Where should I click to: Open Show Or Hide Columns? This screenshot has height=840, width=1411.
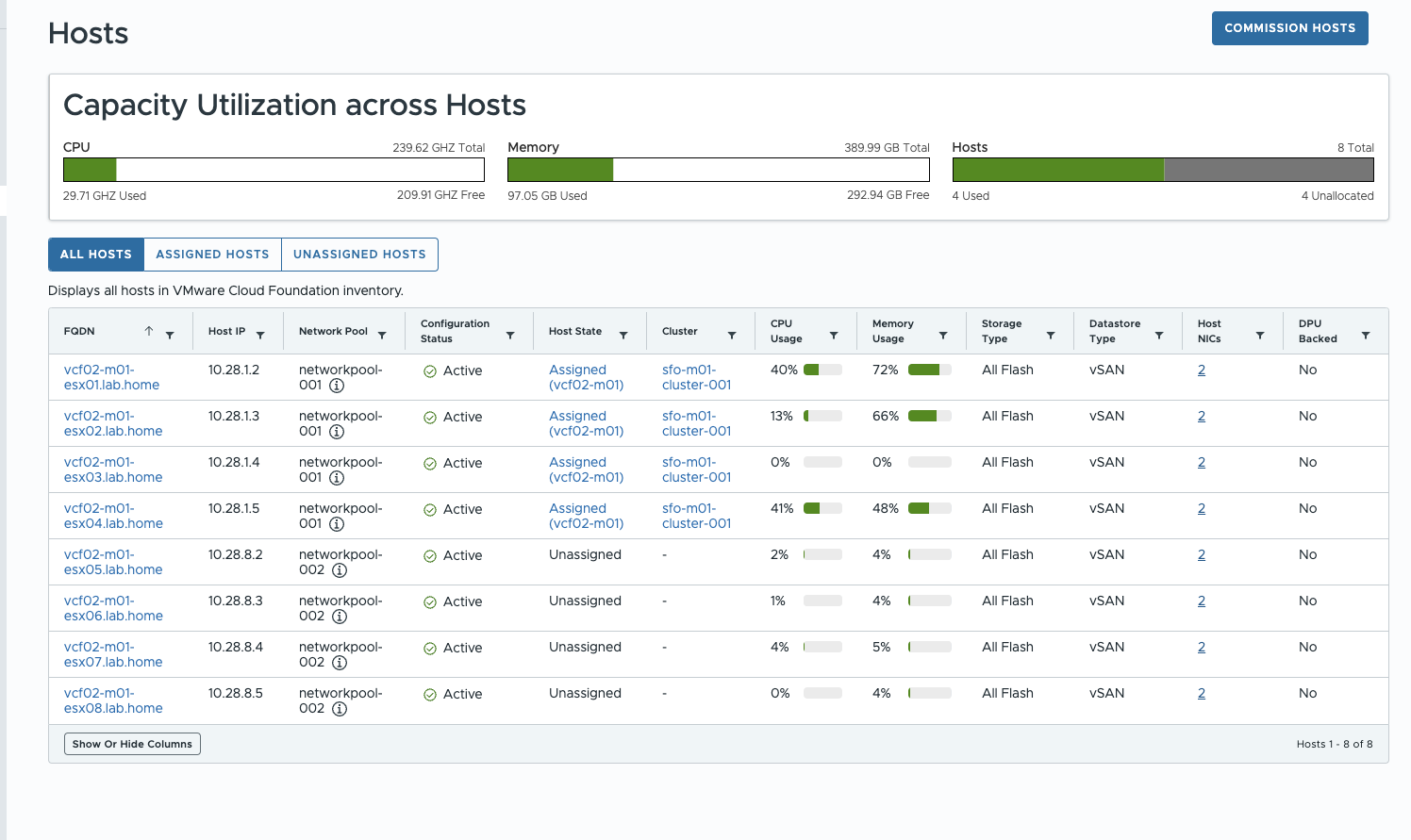131,743
